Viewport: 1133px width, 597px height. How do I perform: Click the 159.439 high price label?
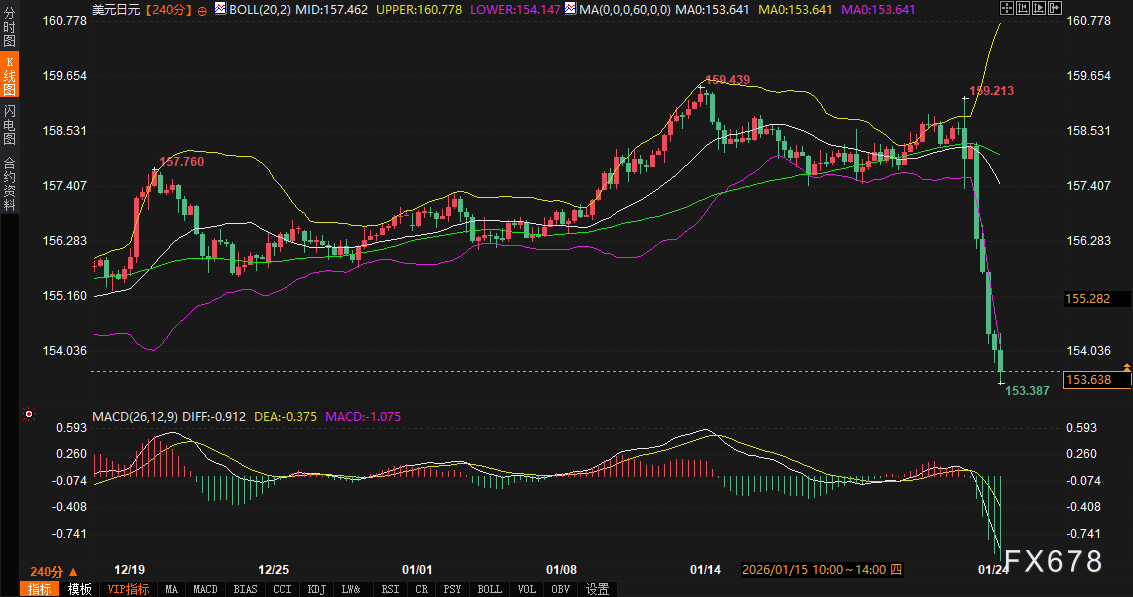click(x=727, y=79)
